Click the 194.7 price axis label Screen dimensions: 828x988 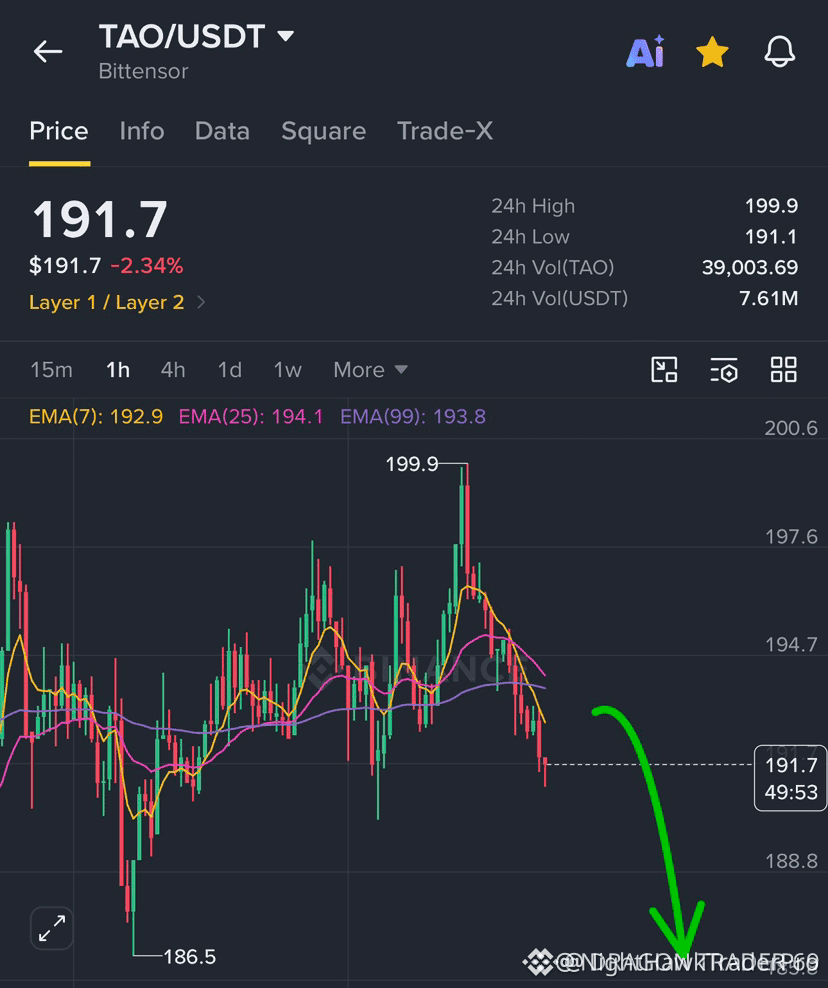[791, 645]
